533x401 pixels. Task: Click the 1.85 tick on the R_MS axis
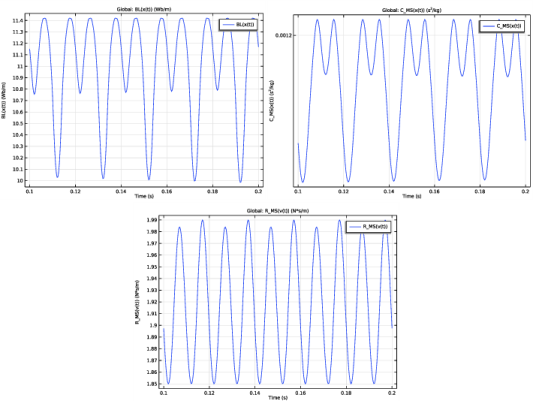point(152,384)
